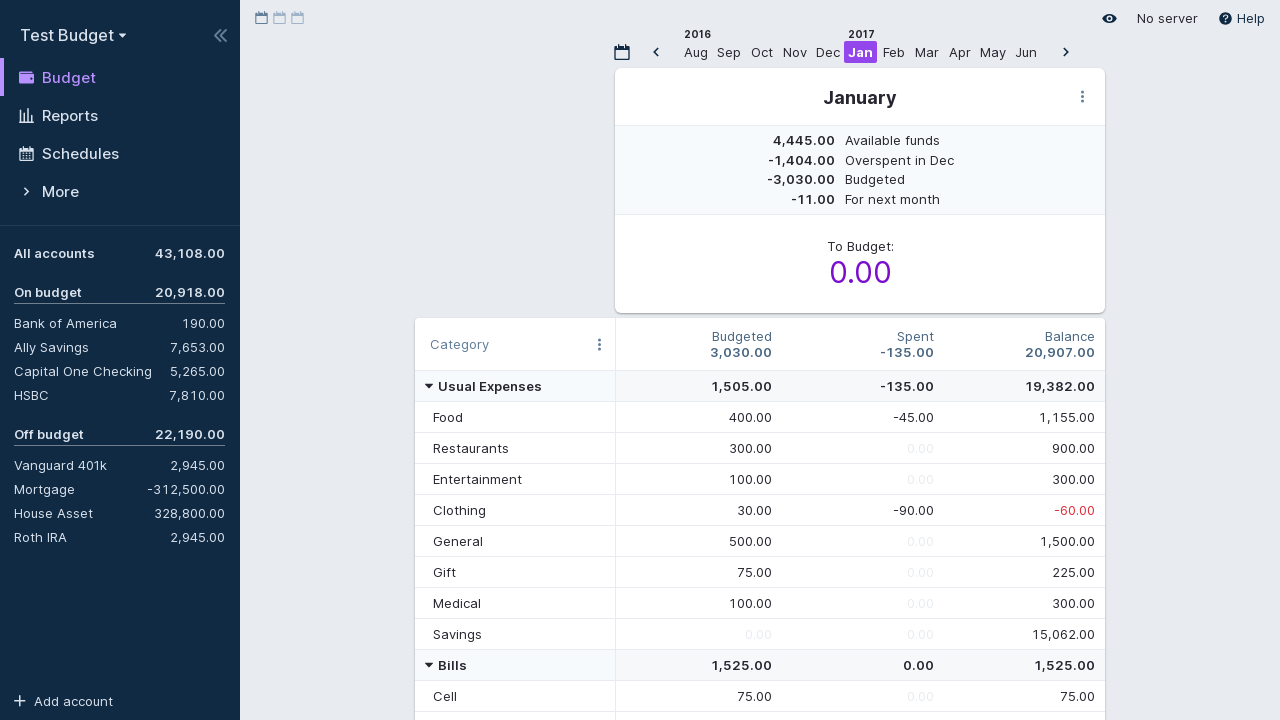Collapse the Usual Expenses category group
This screenshot has height=720, width=1280.
click(x=429, y=386)
